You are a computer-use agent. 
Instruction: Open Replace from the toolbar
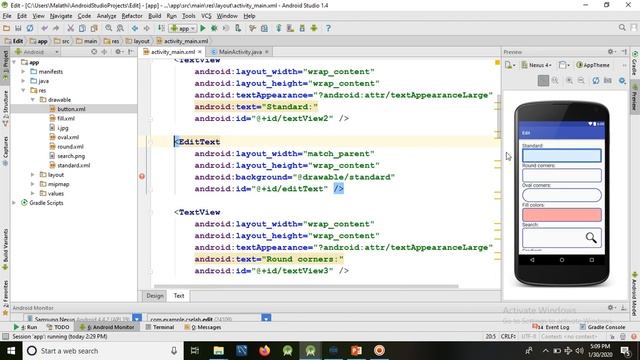(120, 28)
